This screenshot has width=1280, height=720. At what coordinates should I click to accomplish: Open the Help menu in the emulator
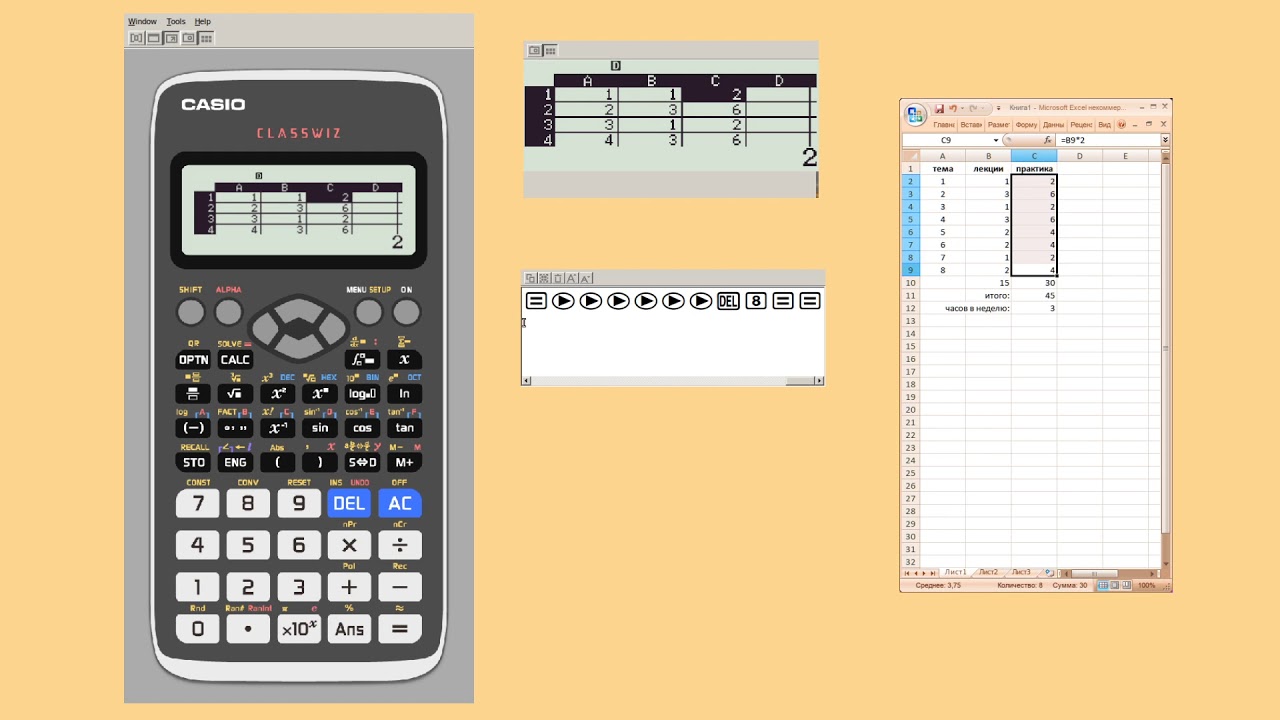point(203,21)
